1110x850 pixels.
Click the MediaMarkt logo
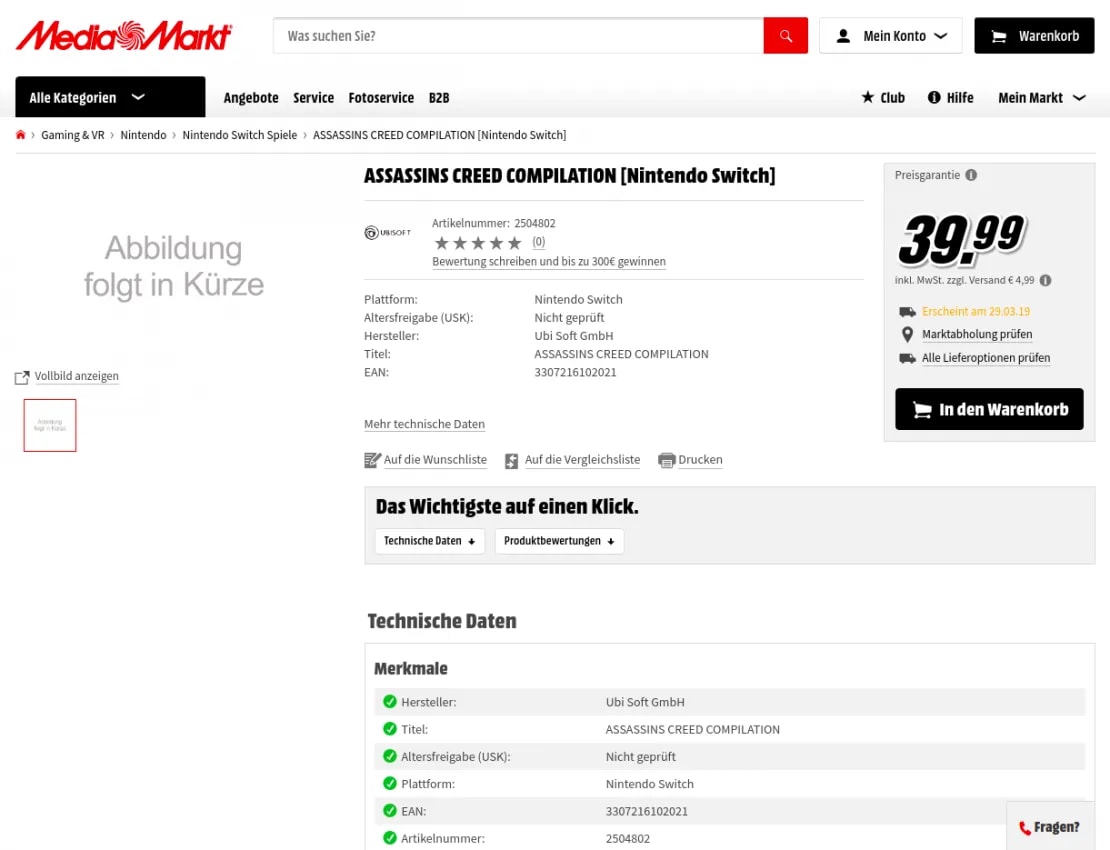[124, 36]
